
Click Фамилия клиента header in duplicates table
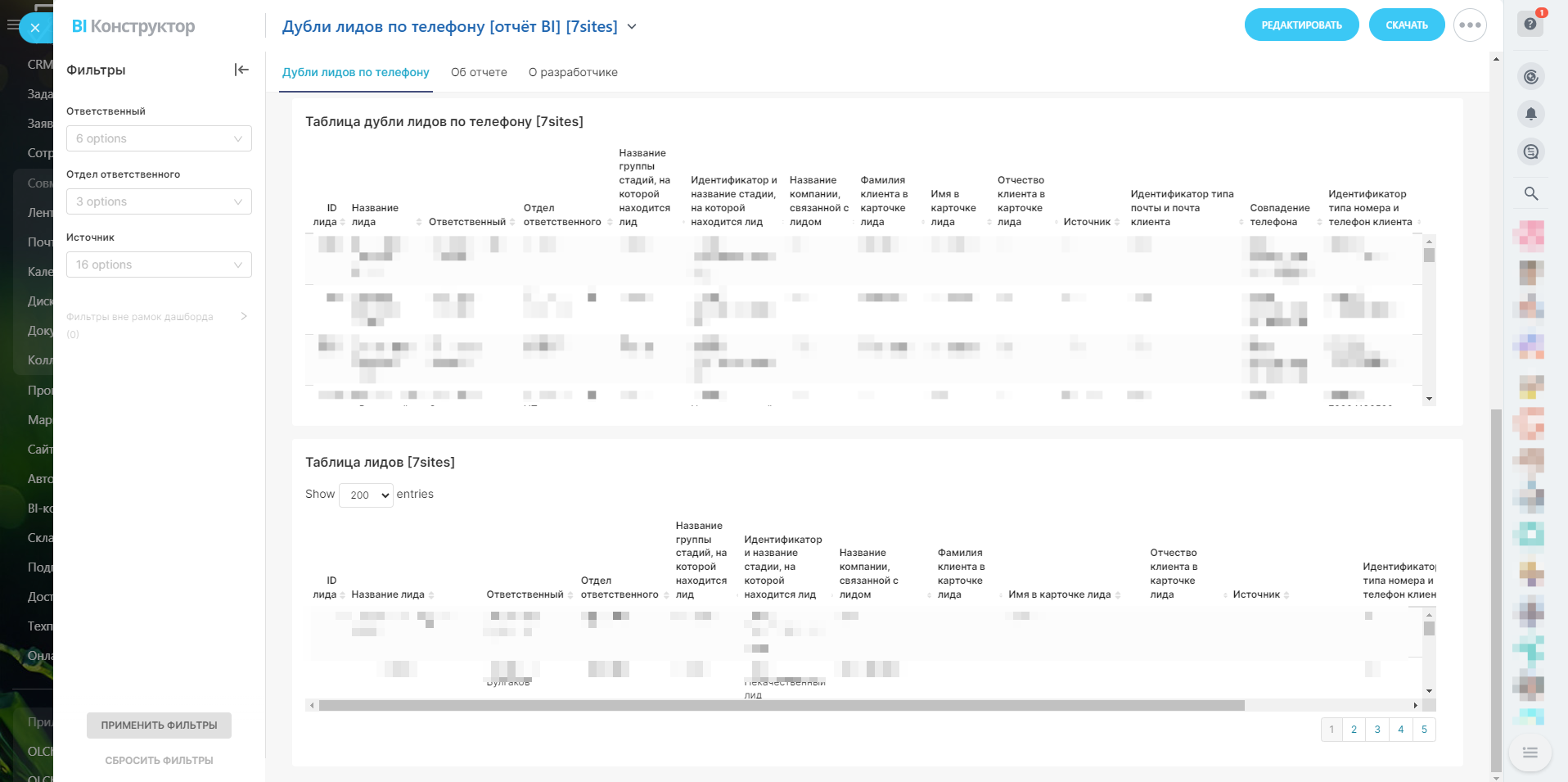click(x=884, y=201)
